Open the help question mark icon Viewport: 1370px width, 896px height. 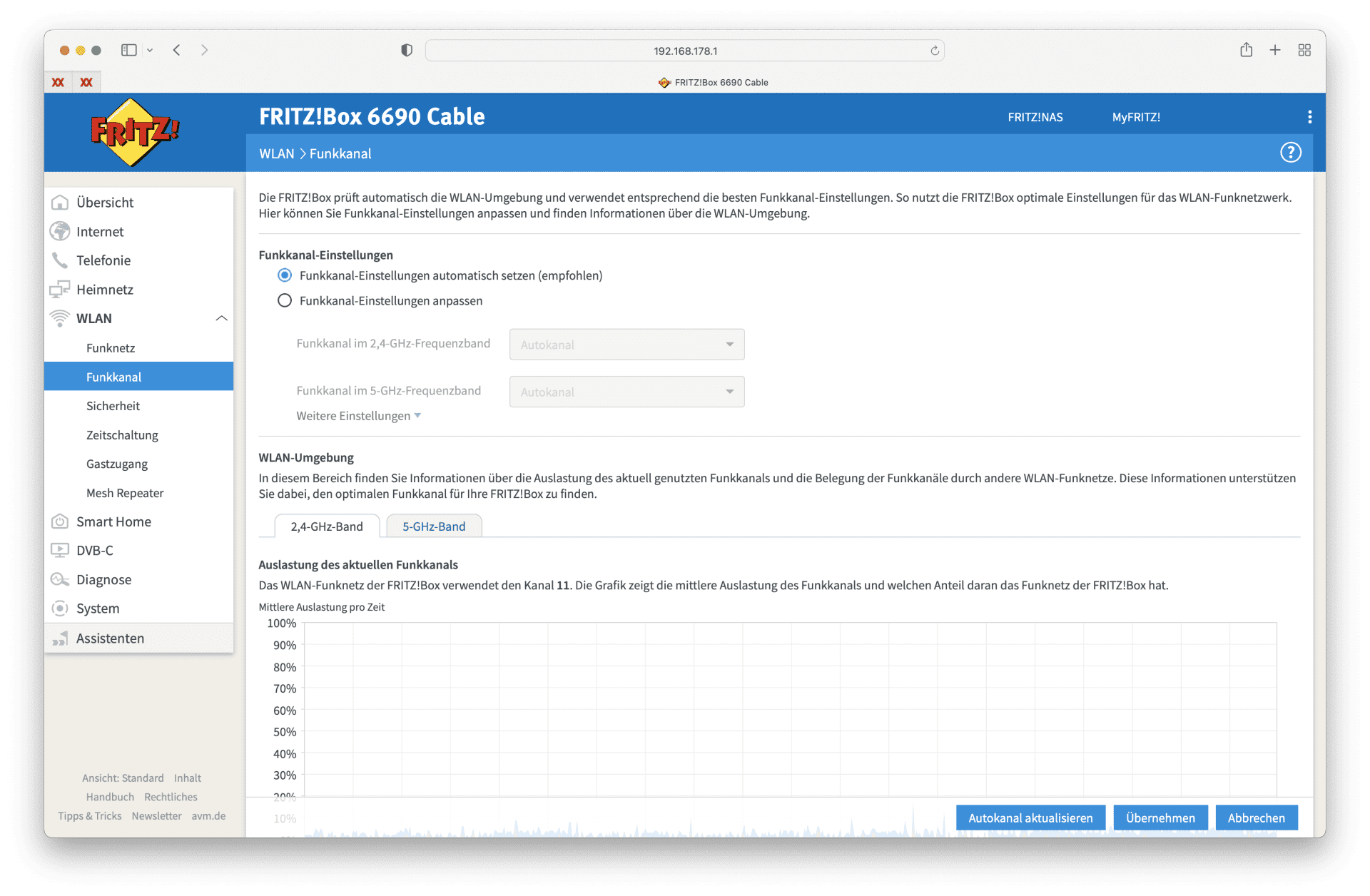tap(1290, 153)
